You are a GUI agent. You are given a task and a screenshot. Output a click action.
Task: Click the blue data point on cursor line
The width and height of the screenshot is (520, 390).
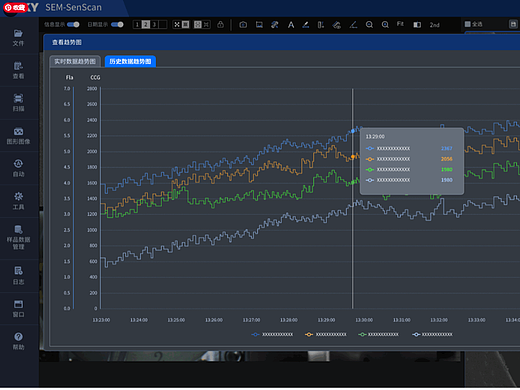click(x=353, y=131)
